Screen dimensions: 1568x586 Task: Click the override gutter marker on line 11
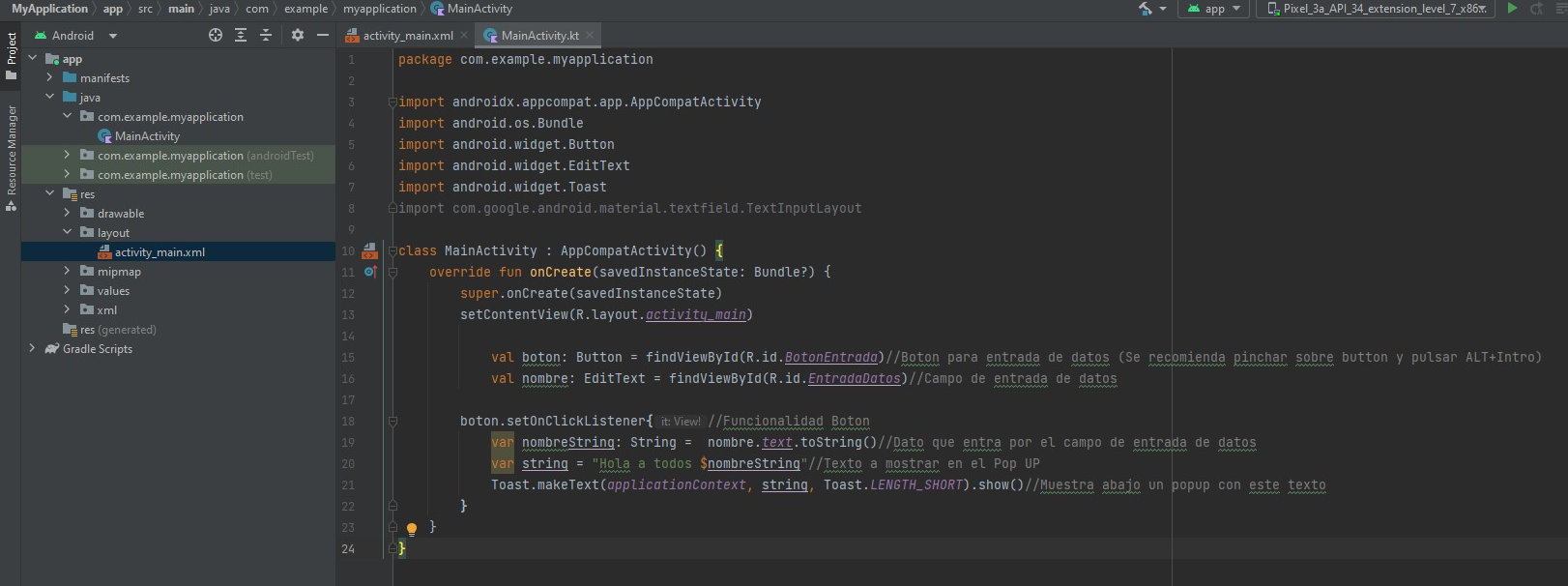(369, 273)
